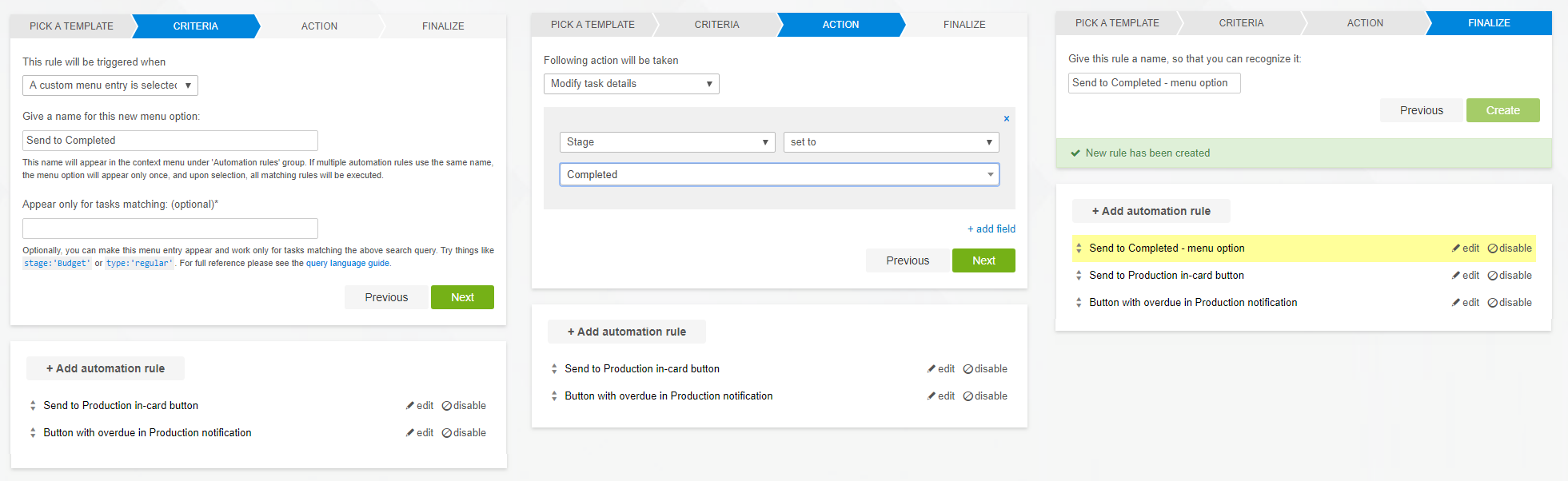
Task: Switch to Pick a Template tab in the Finalize panel
Action: 1116,23
